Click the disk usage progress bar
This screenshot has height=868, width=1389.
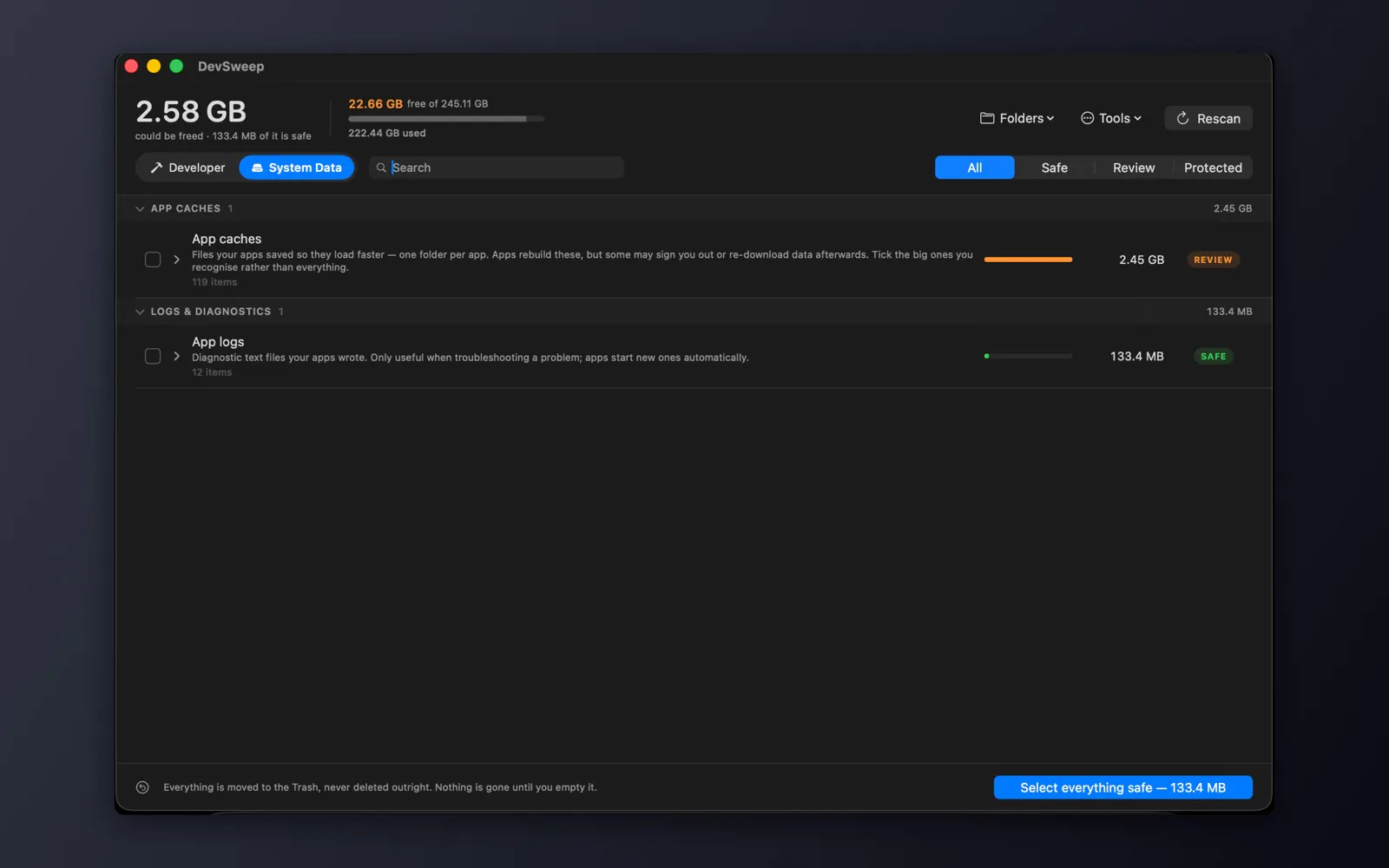coord(446,119)
